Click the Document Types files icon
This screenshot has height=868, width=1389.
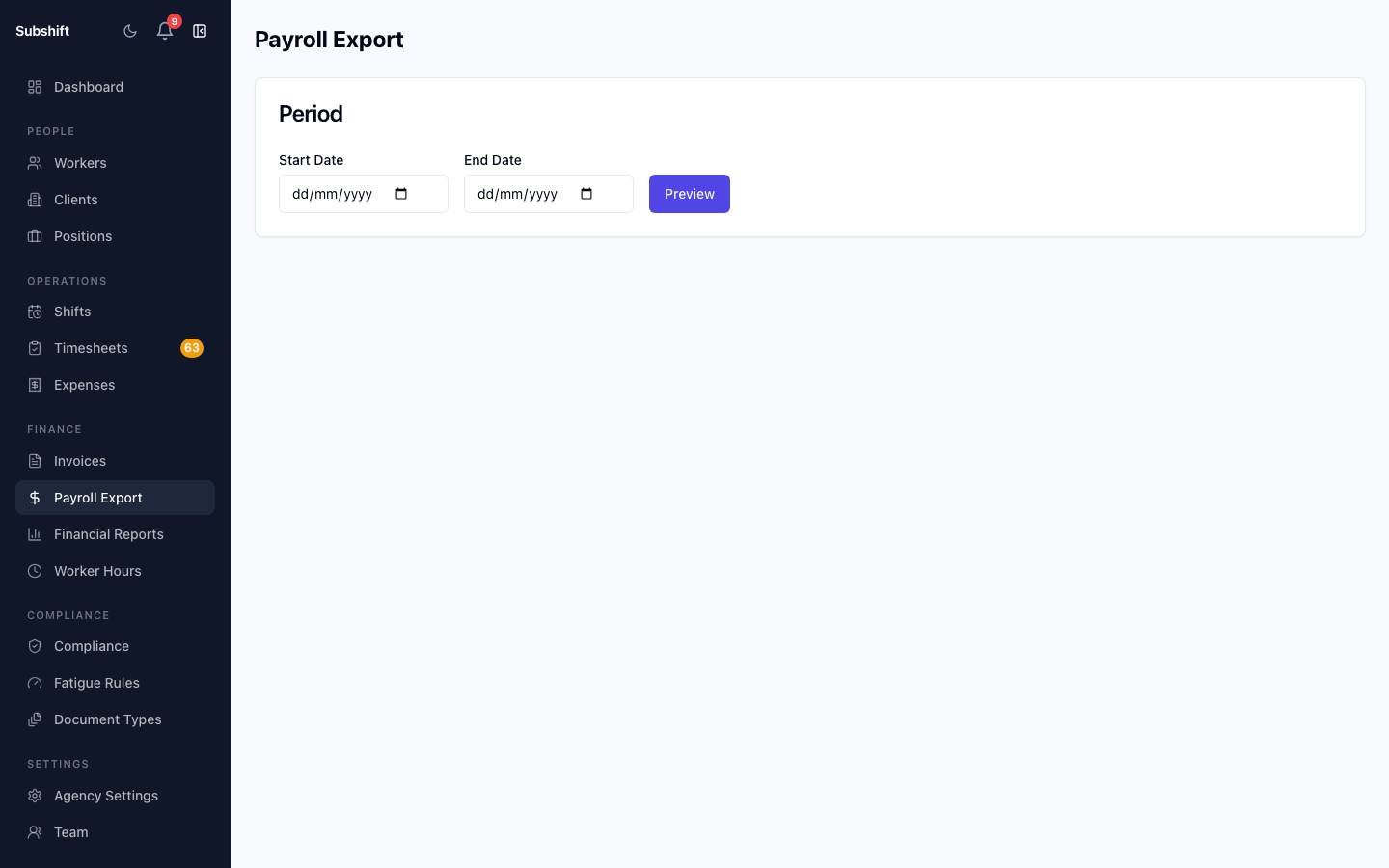coord(35,719)
